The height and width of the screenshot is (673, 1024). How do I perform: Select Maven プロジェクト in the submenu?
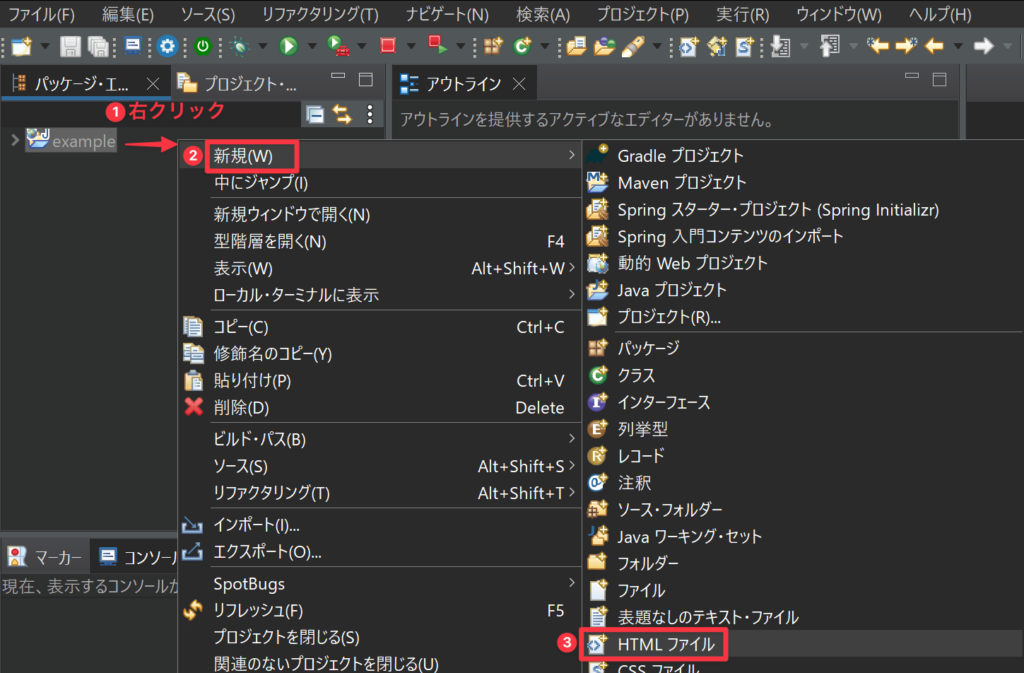click(682, 182)
